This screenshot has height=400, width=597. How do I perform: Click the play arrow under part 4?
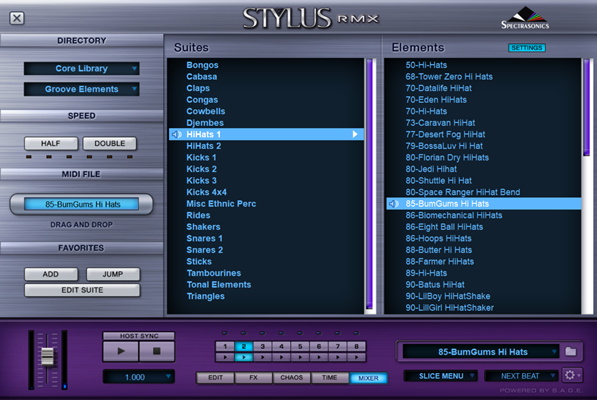pyautogui.click(x=281, y=357)
